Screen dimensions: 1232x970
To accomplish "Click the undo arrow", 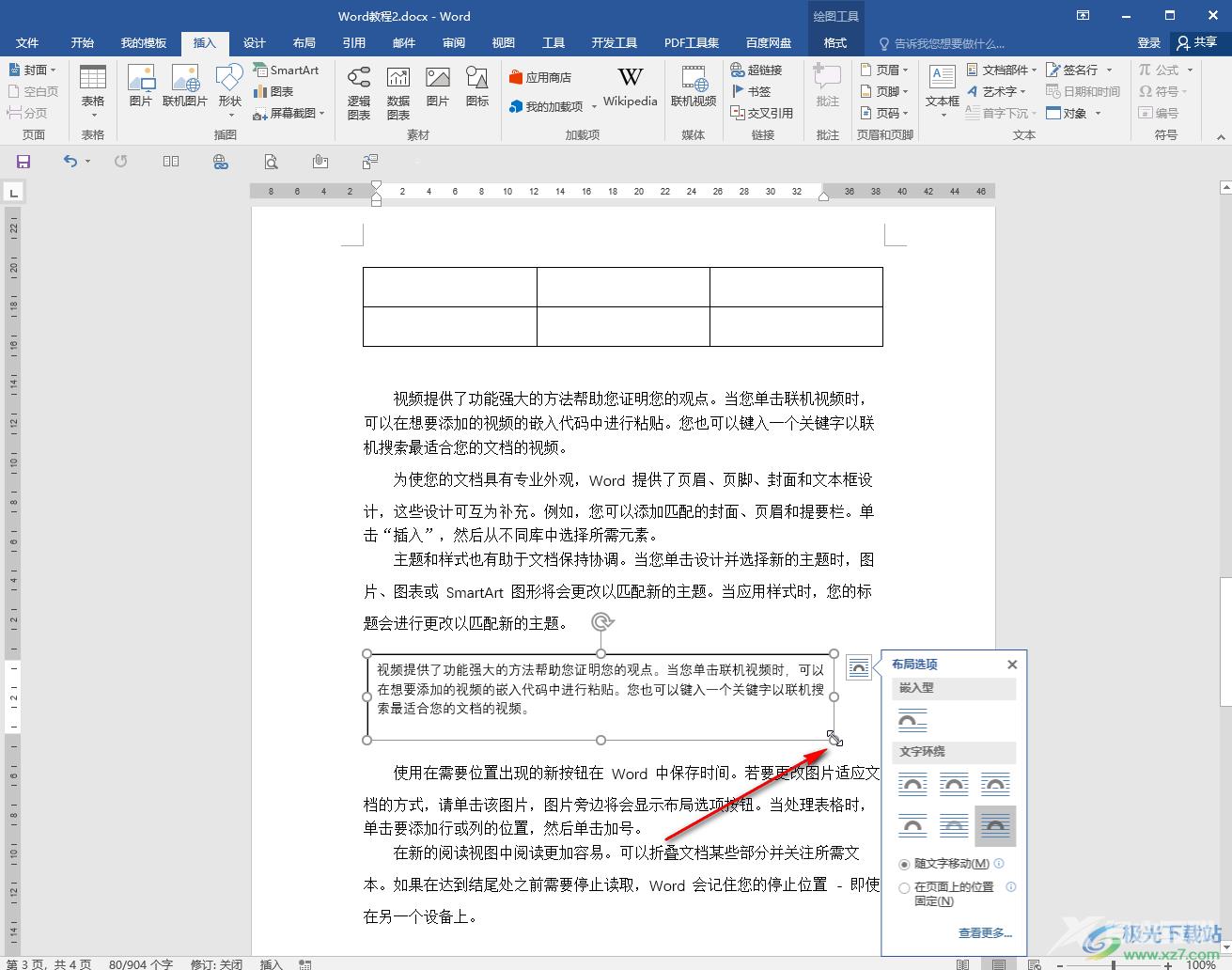I will pos(70,162).
